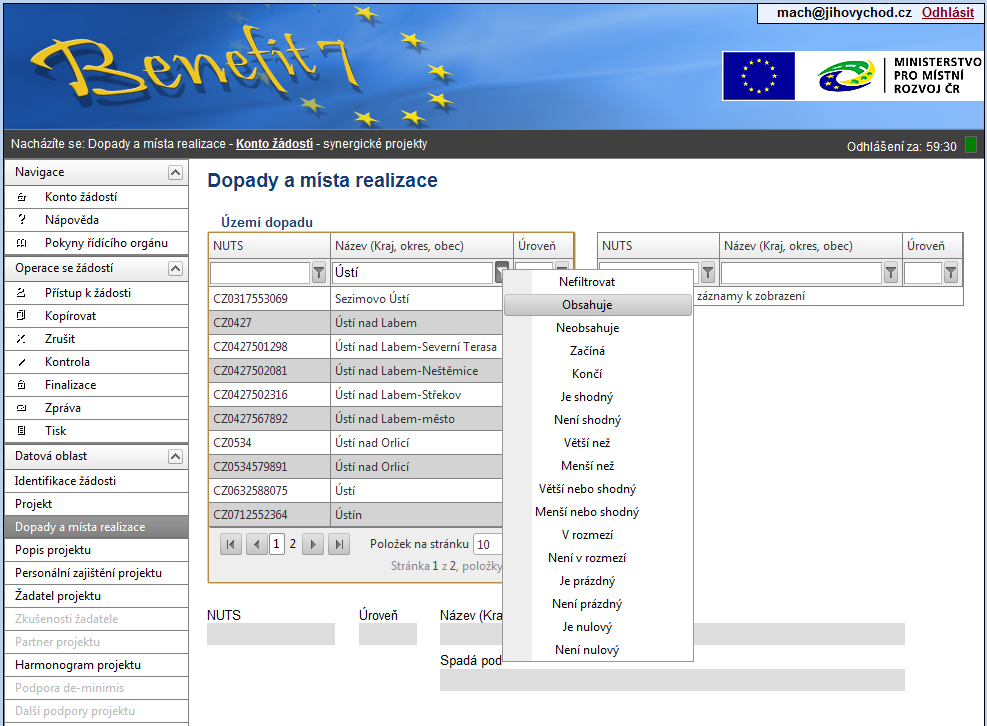Image resolution: width=987 pixels, height=726 pixels.
Task: Click the Název filter field containing Ústí
Action: coord(412,273)
